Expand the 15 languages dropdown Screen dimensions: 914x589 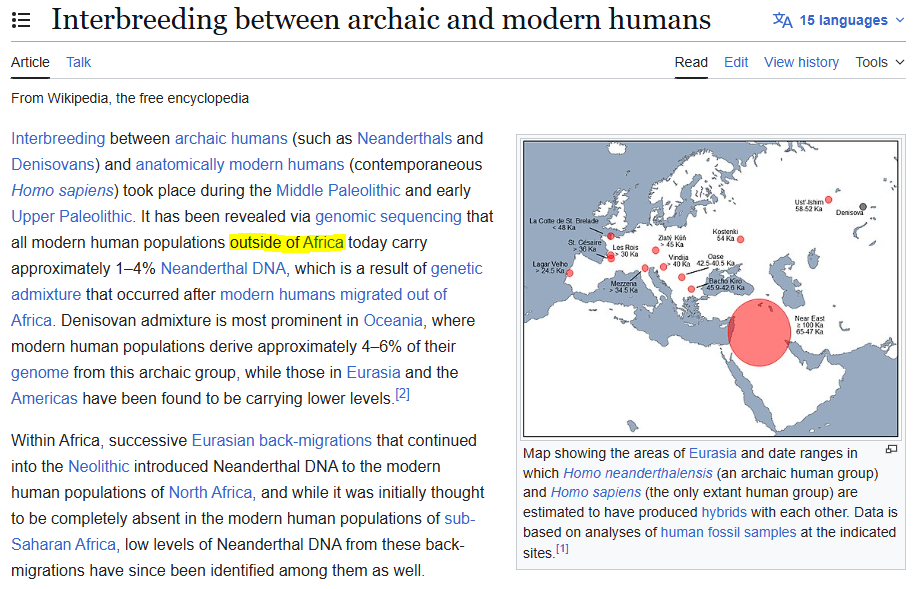(839, 20)
